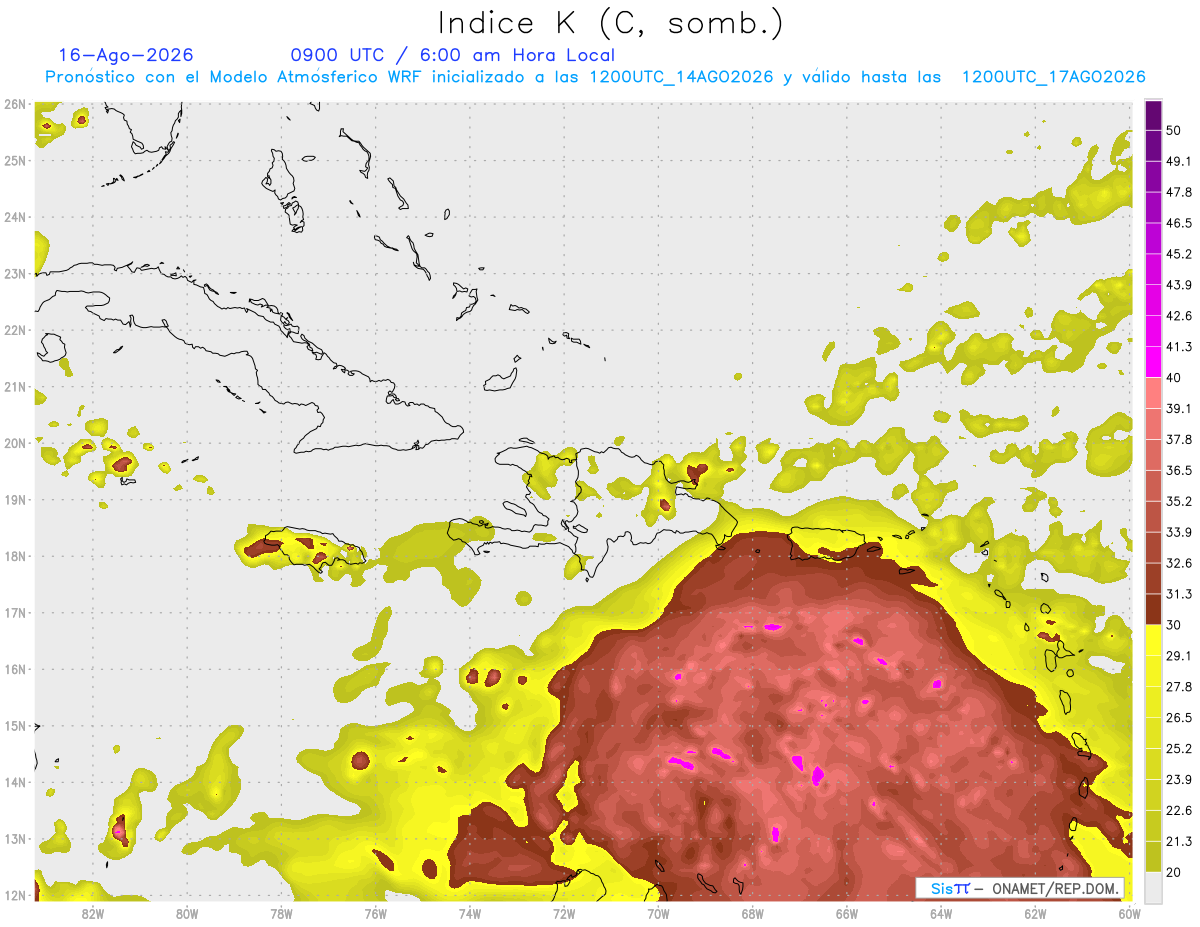Click the '12N' latitude label
1200x927 pixels.
coord(15,895)
